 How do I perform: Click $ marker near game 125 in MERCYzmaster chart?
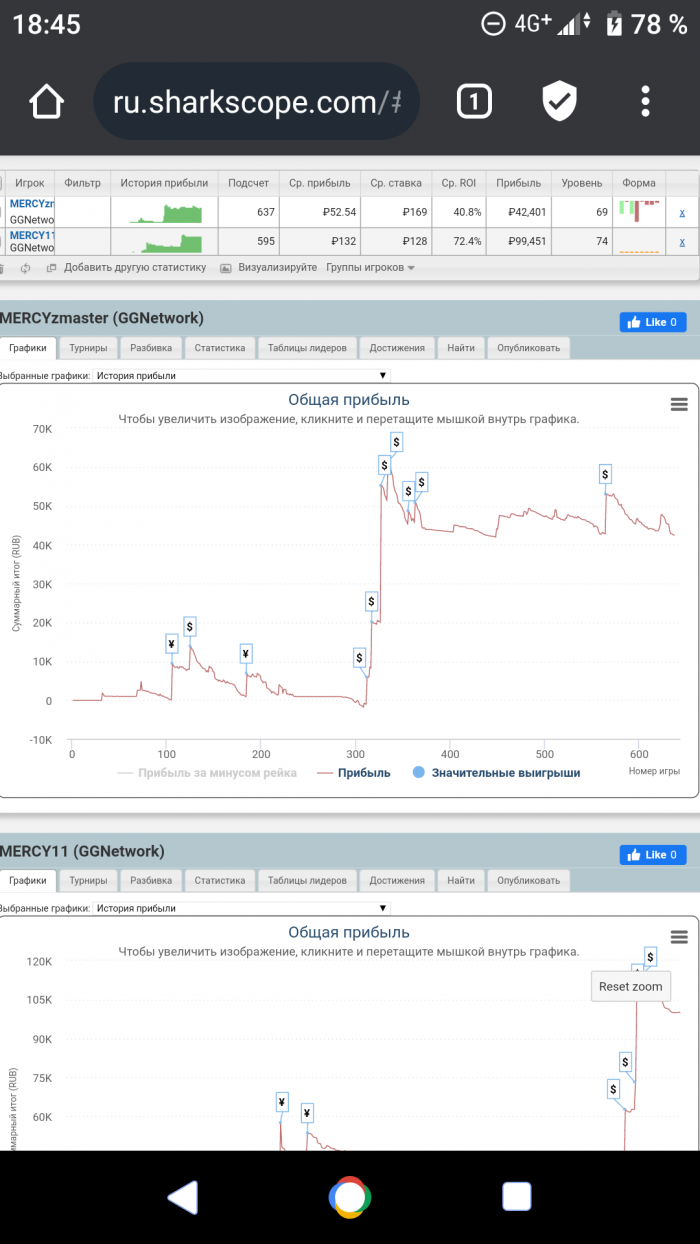pyautogui.click(x=190, y=627)
